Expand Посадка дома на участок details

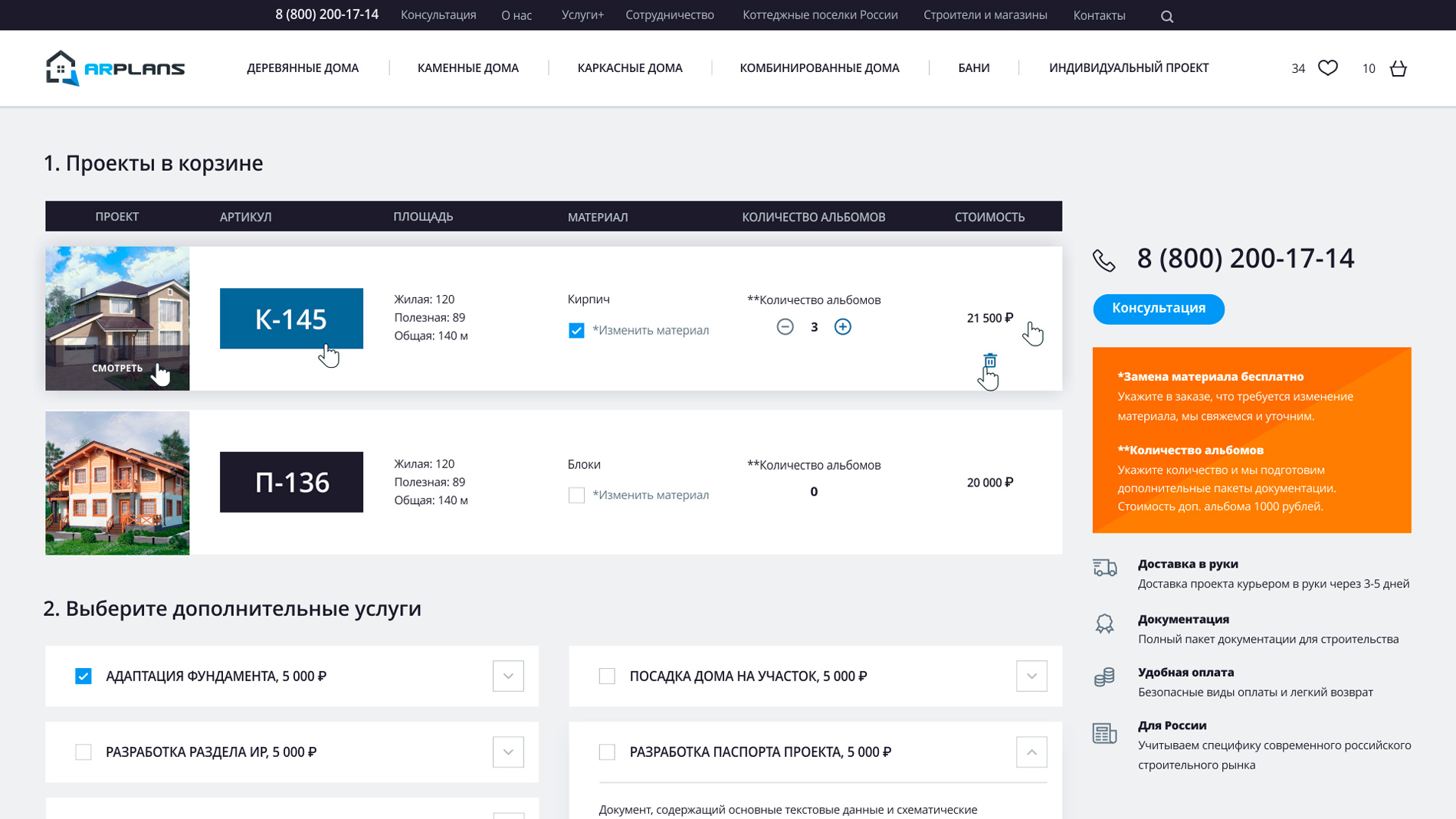pyautogui.click(x=1031, y=676)
